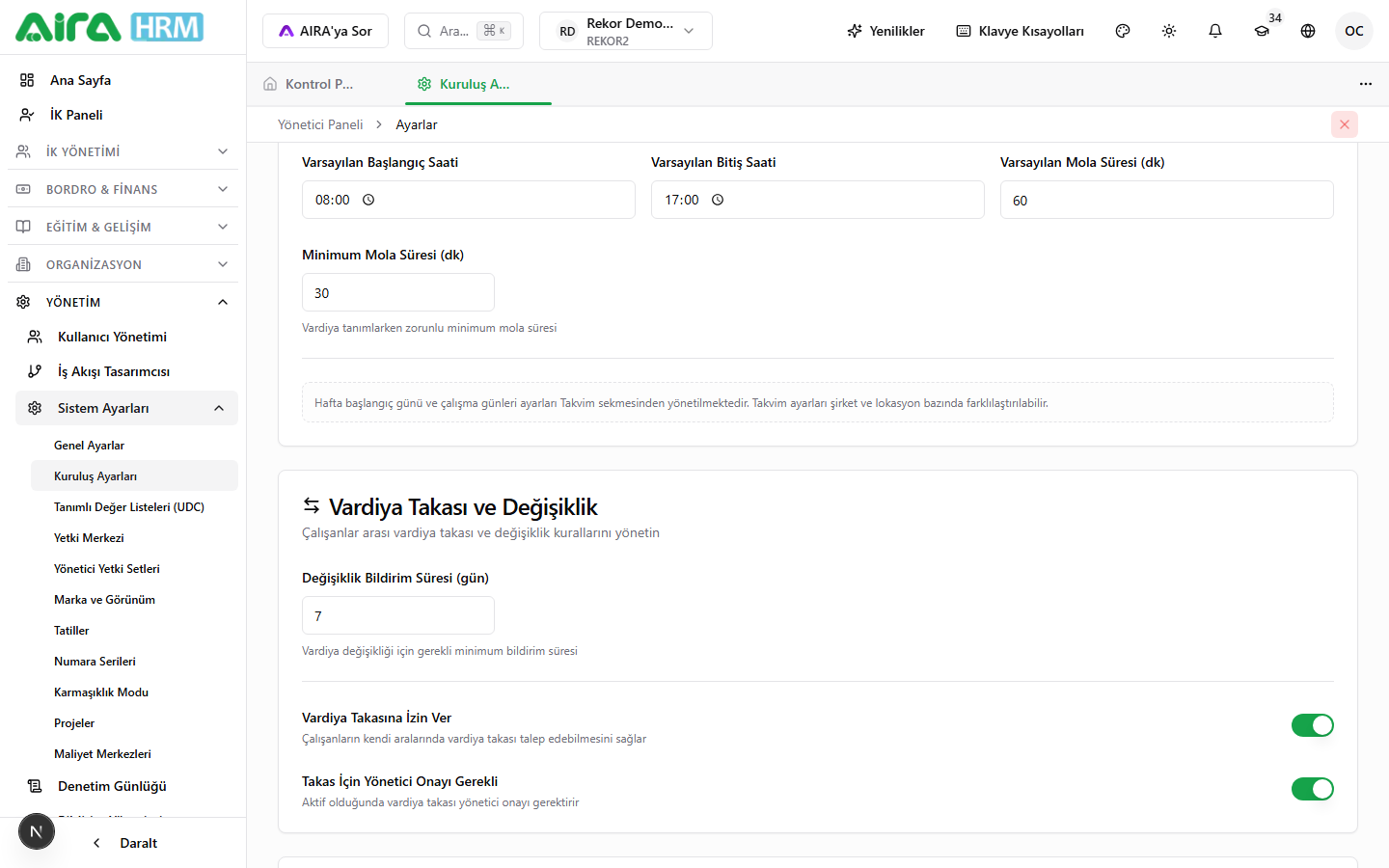Open Projeler menu item
Viewport: 1389px width, 868px height.
click(134, 723)
